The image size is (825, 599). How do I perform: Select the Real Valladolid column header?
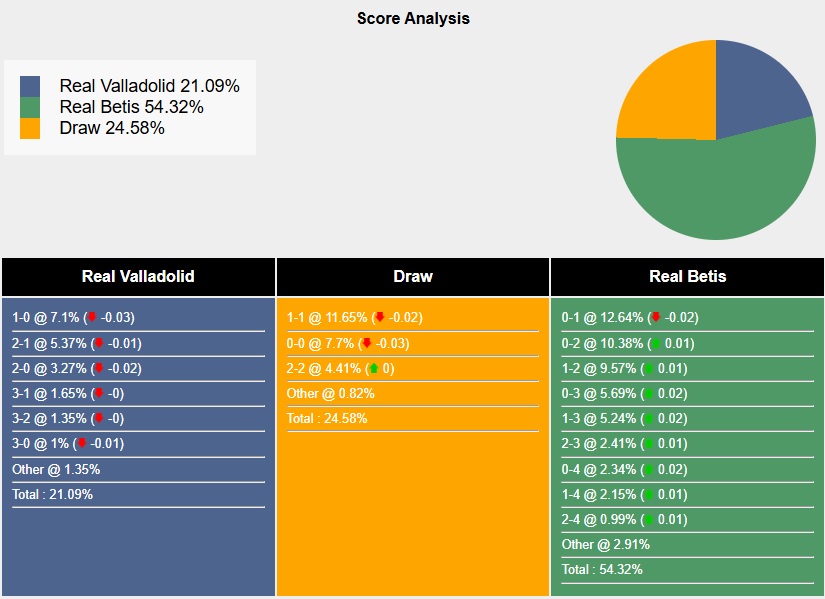[x=138, y=277]
